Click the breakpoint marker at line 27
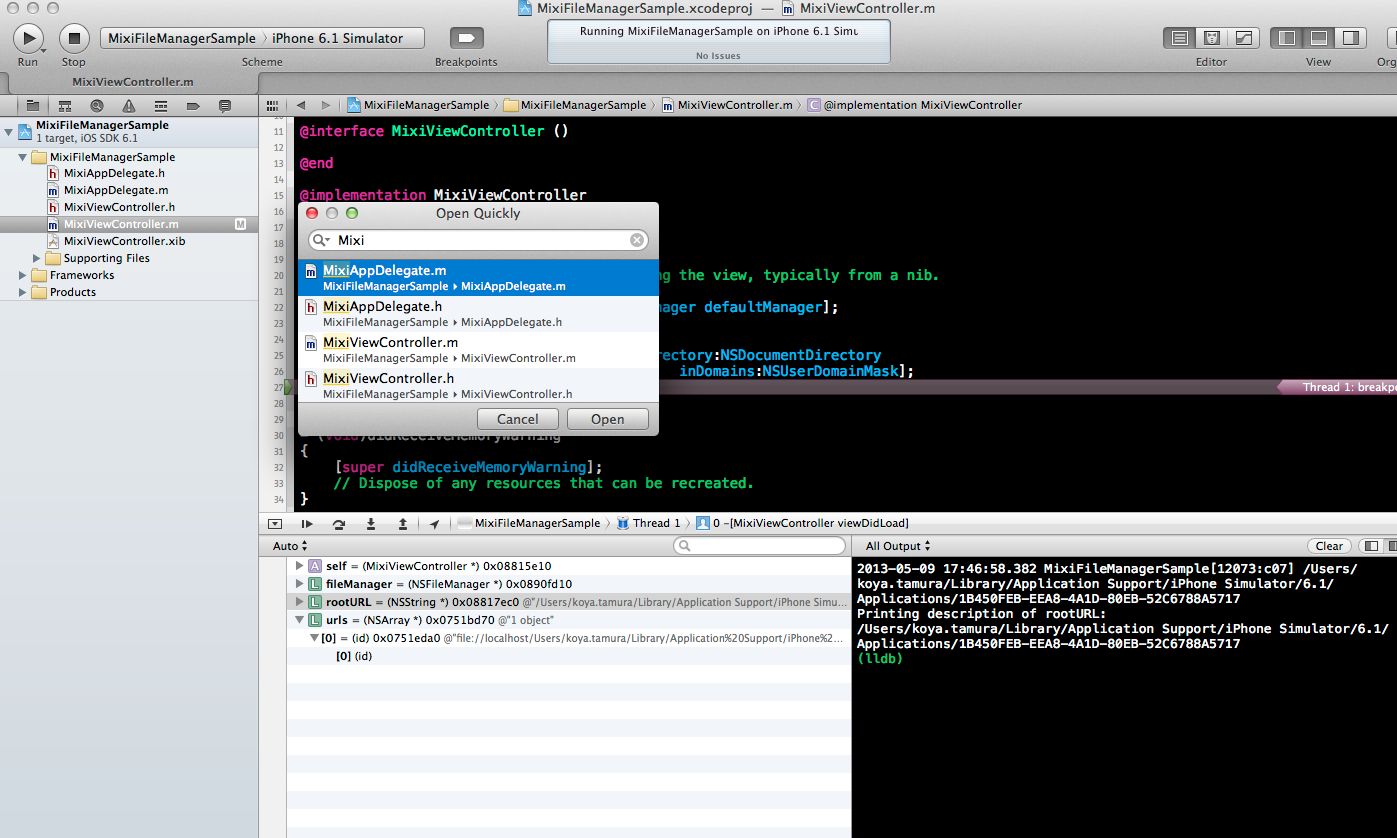This screenshot has width=1397, height=838. click(x=289, y=387)
